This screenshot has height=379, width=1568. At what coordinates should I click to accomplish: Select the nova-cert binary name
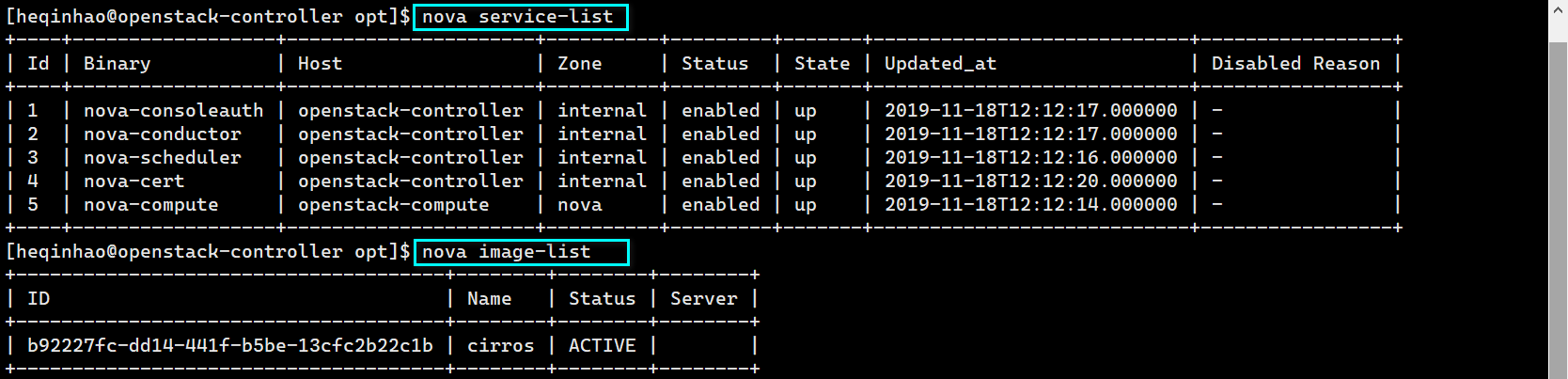tap(134, 182)
